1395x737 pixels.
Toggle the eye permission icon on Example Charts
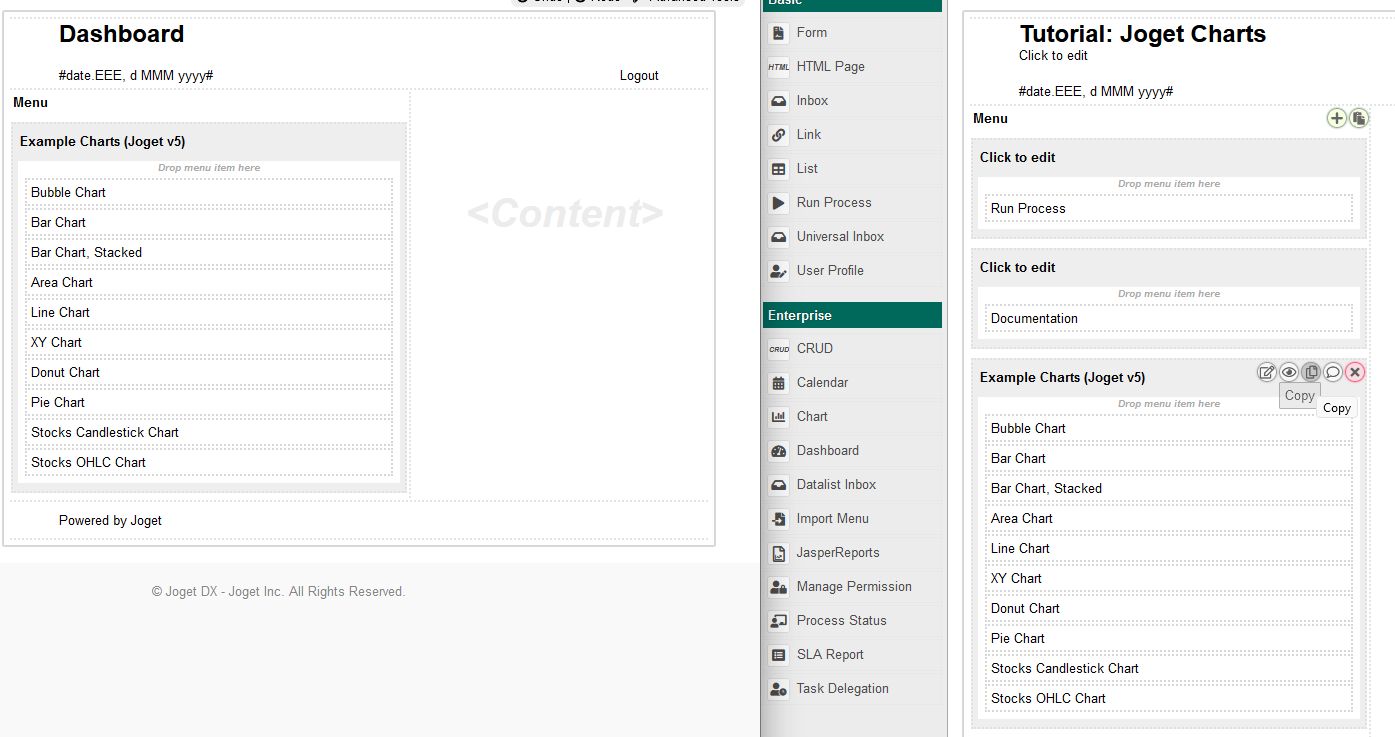tap(1289, 372)
